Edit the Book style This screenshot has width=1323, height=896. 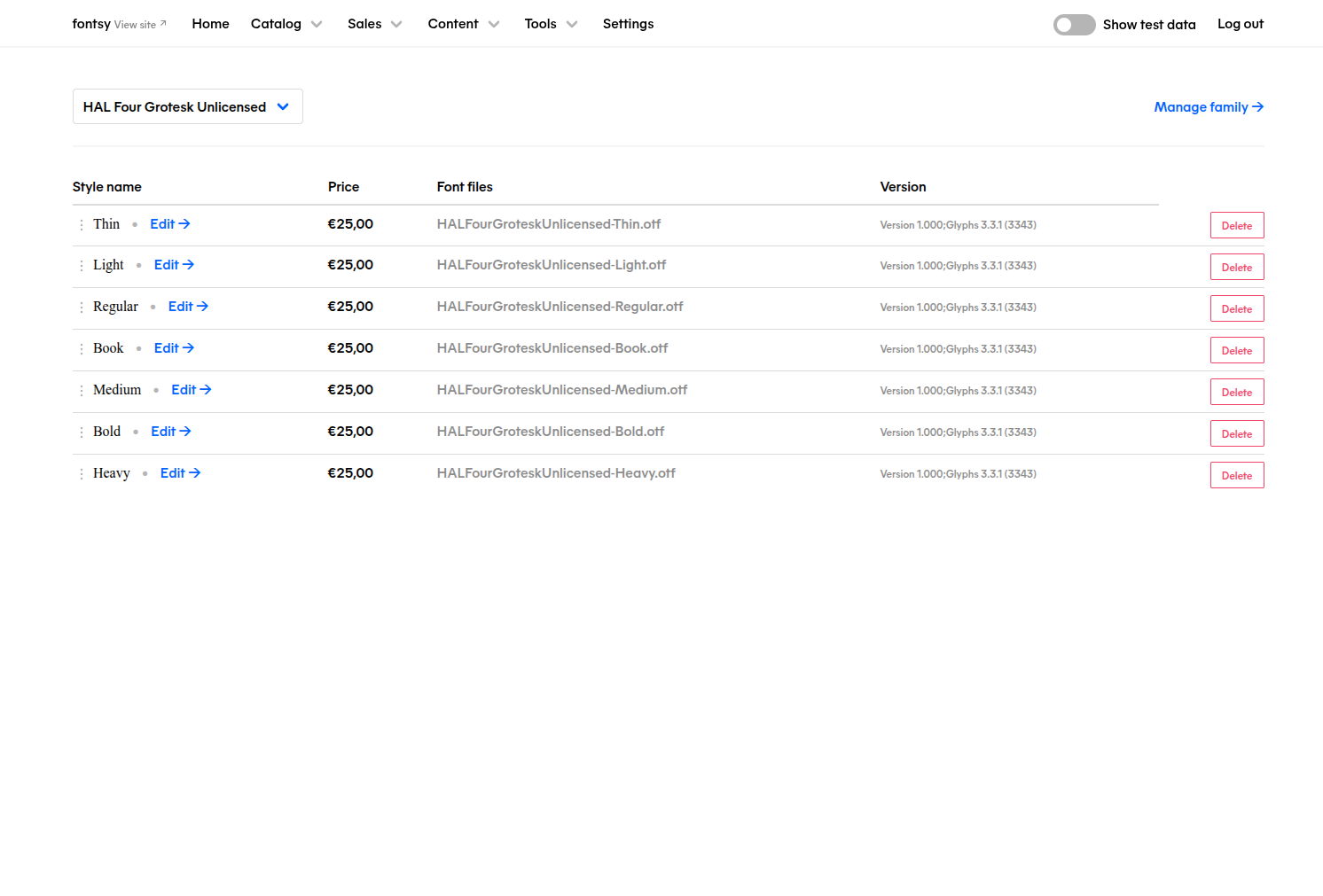pos(174,348)
